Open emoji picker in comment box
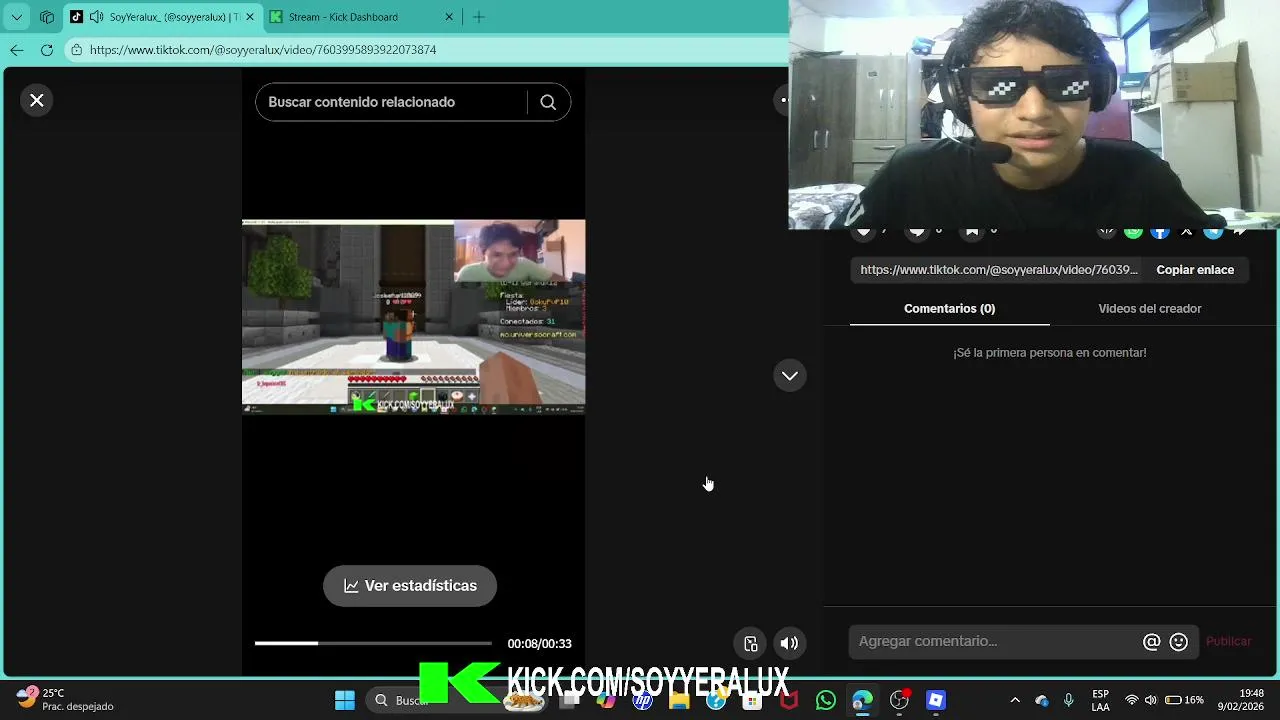The image size is (1280, 720). 1179,643
